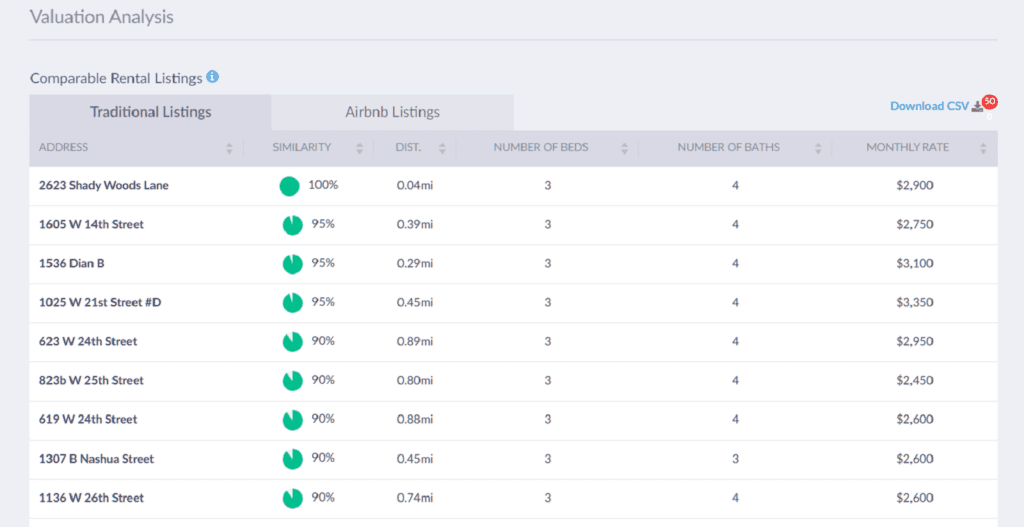Click the info icon beside Comparable Rental Listings
The height and width of the screenshot is (527, 1024).
[x=213, y=77]
